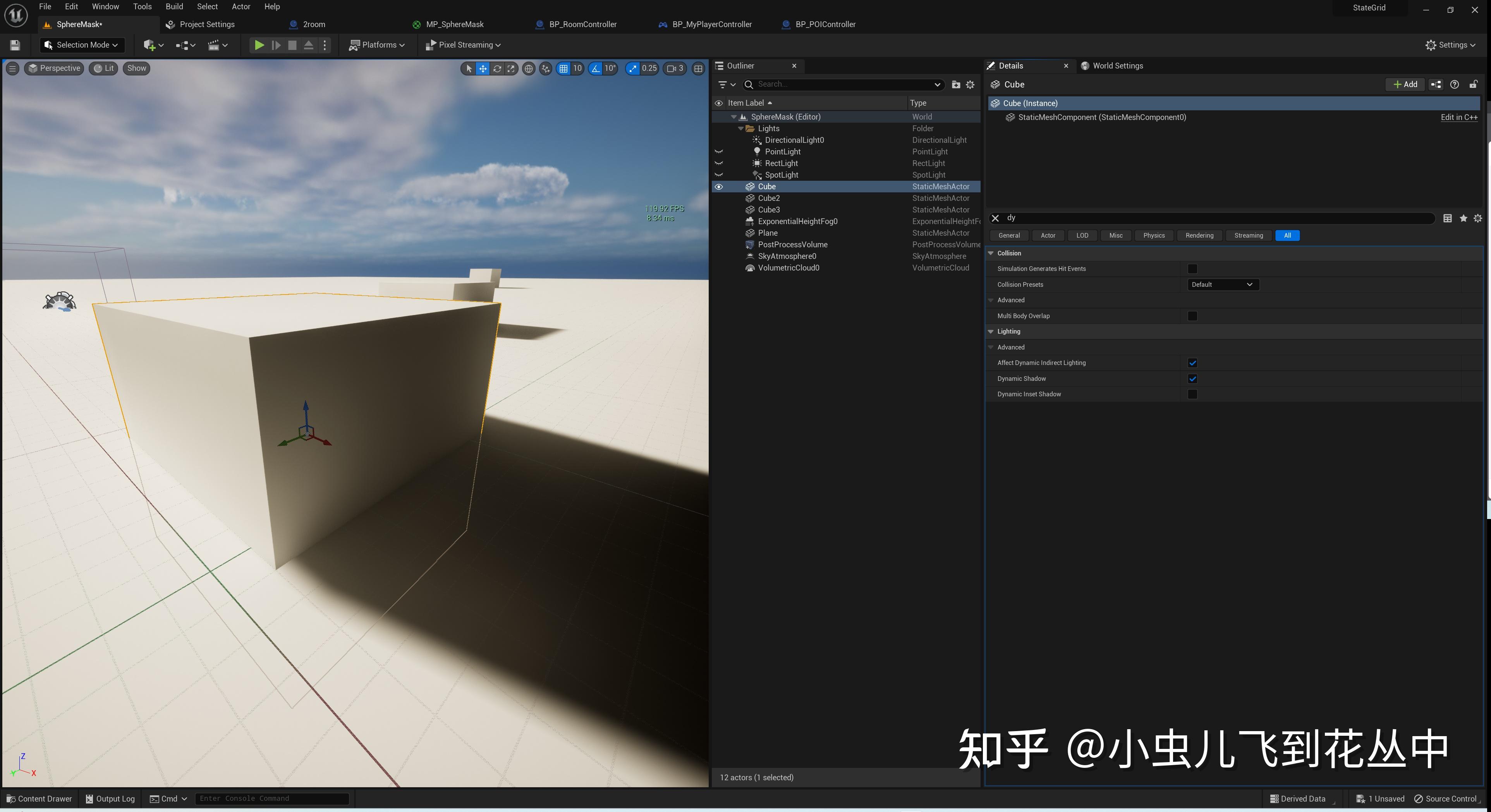Image resolution: width=1491 pixels, height=812 pixels.
Task: Open the Build menu
Action: (174, 6)
